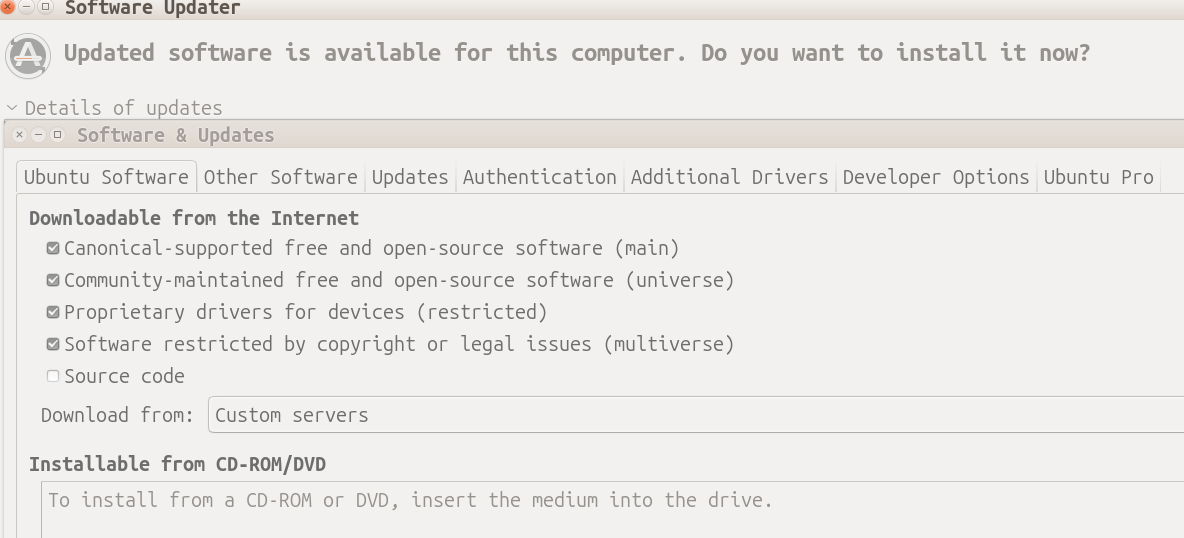This screenshot has width=1184, height=538.
Task: Maximize the Software & Updates window
Action: [57, 135]
